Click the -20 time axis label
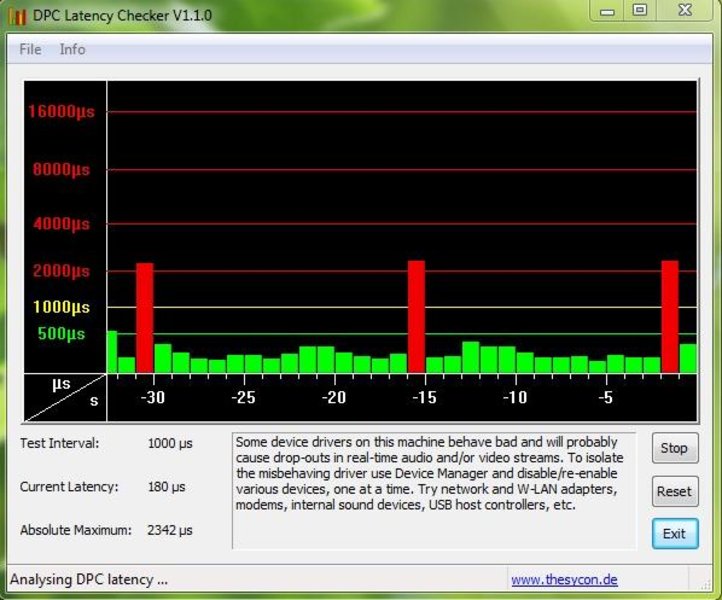 [334, 397]
